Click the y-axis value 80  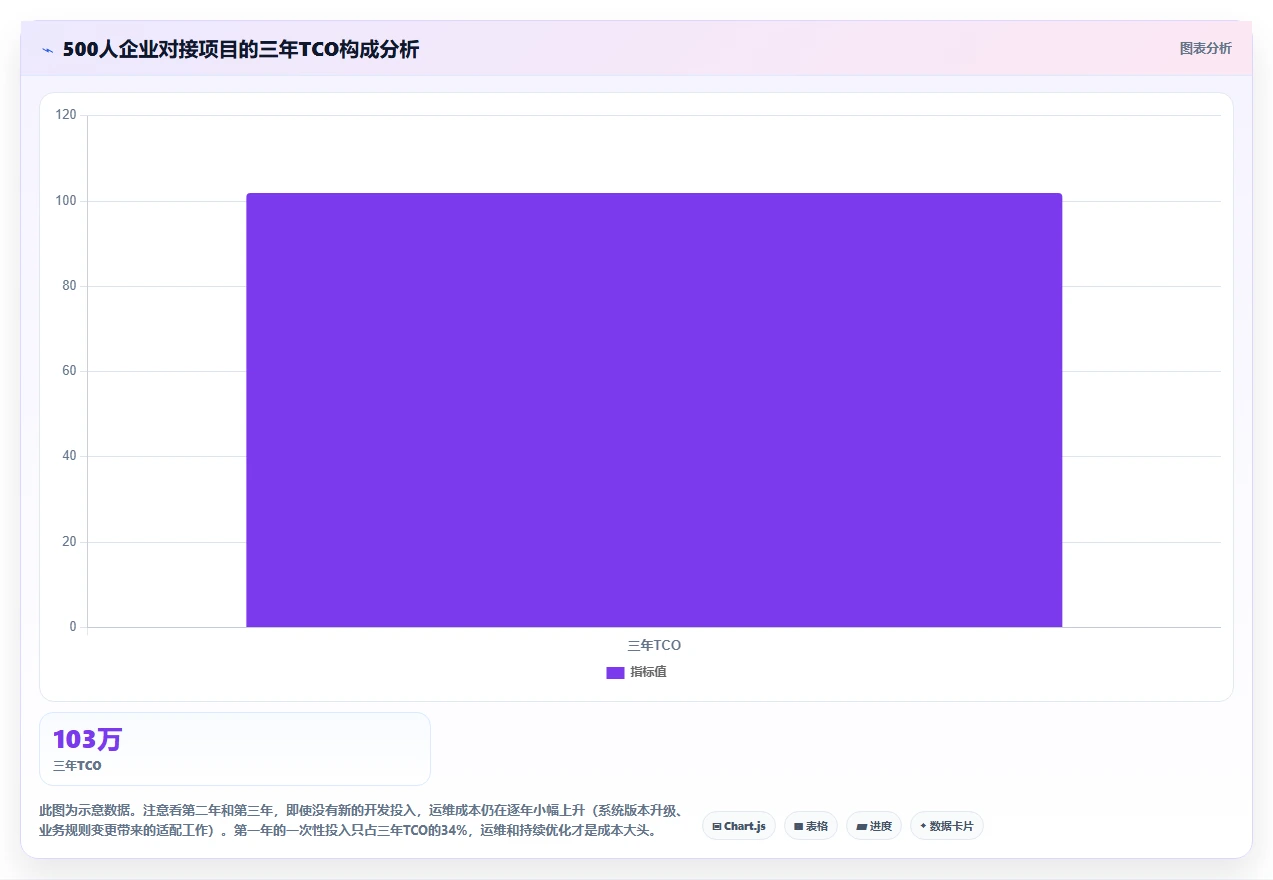point(70,286)
